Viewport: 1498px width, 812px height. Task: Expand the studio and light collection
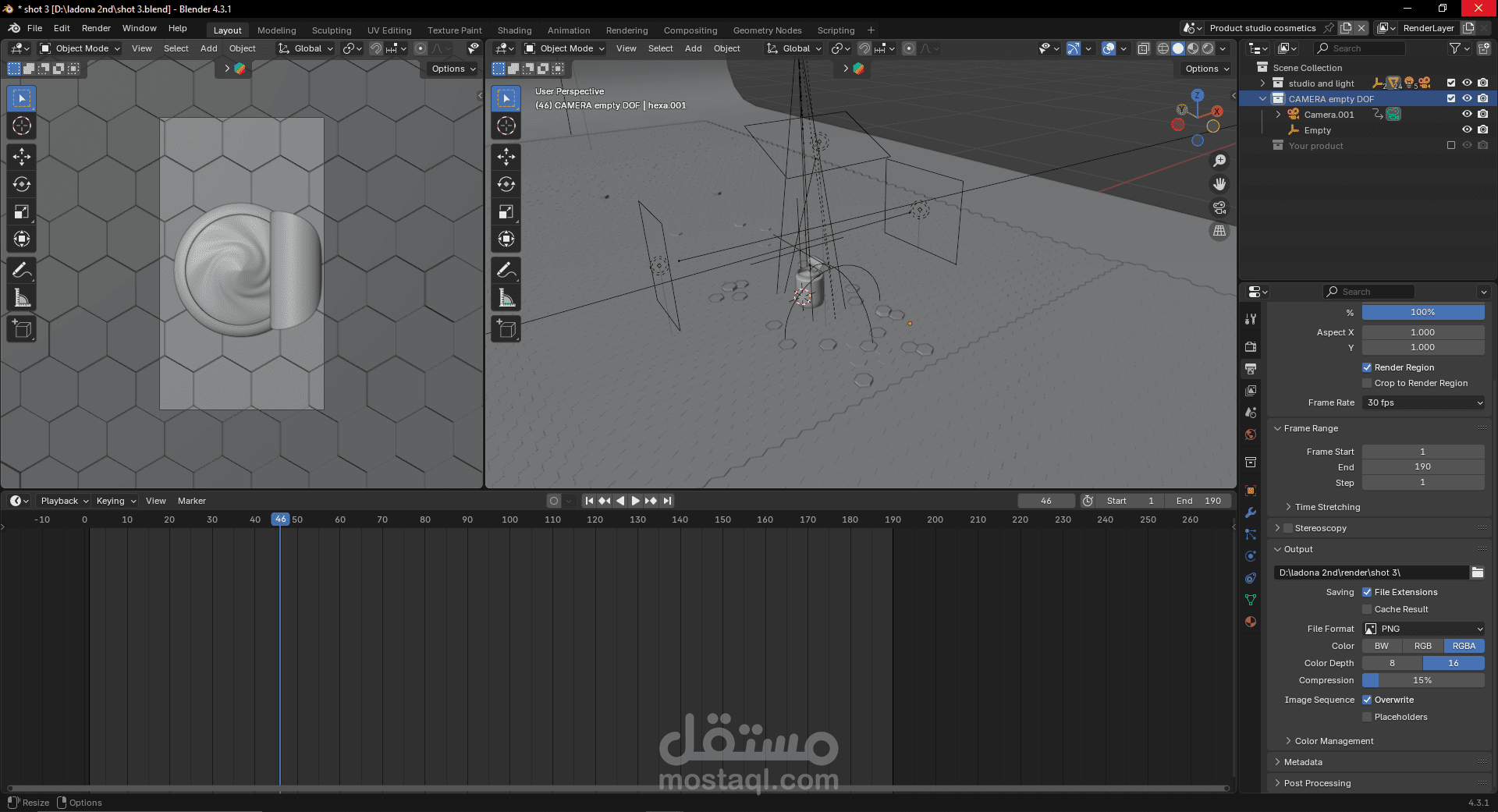[1262, 83]
